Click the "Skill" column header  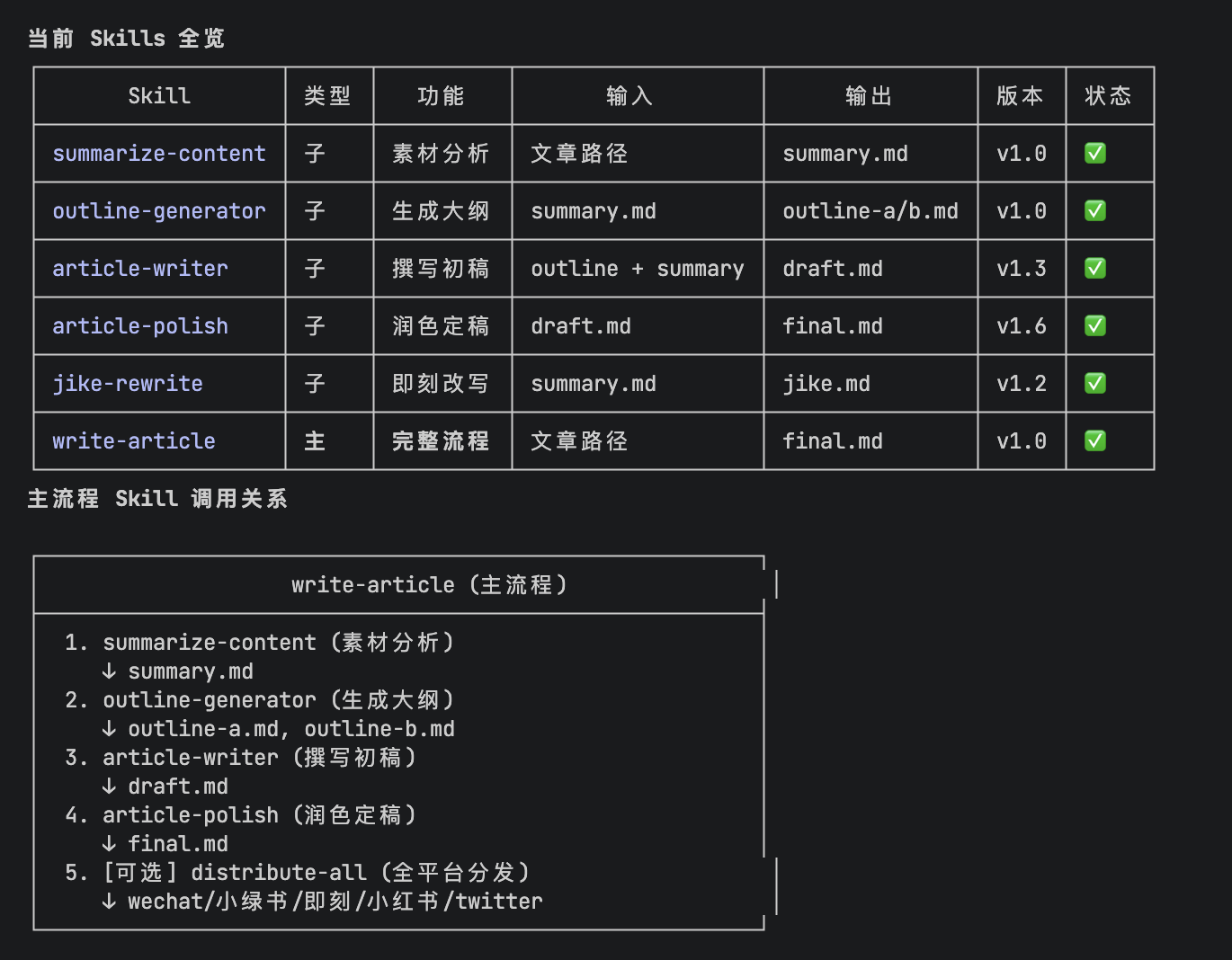[159, 96]
